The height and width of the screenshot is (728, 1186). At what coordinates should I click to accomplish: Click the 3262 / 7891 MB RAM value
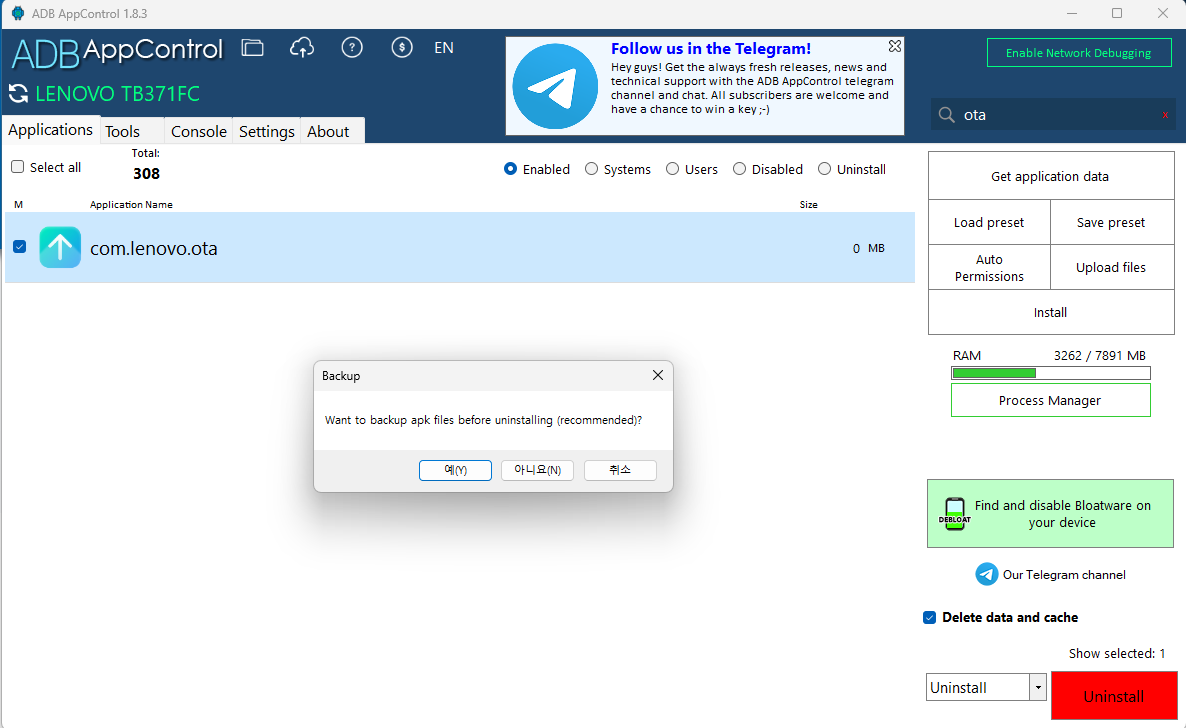click(x=1099, y=356)
